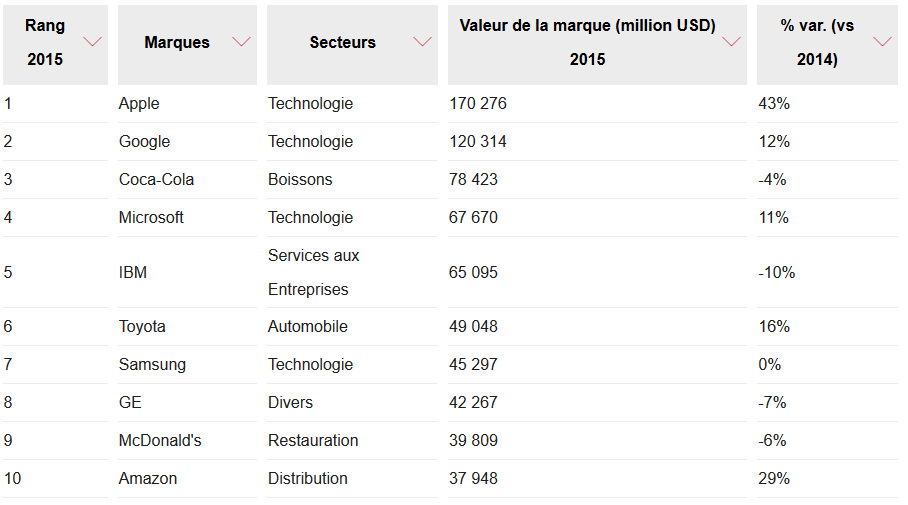The image size is (908, 505).
Task: Expand the Marques column filter arrow
Action: pyautogui.click(x=241, y=42)
